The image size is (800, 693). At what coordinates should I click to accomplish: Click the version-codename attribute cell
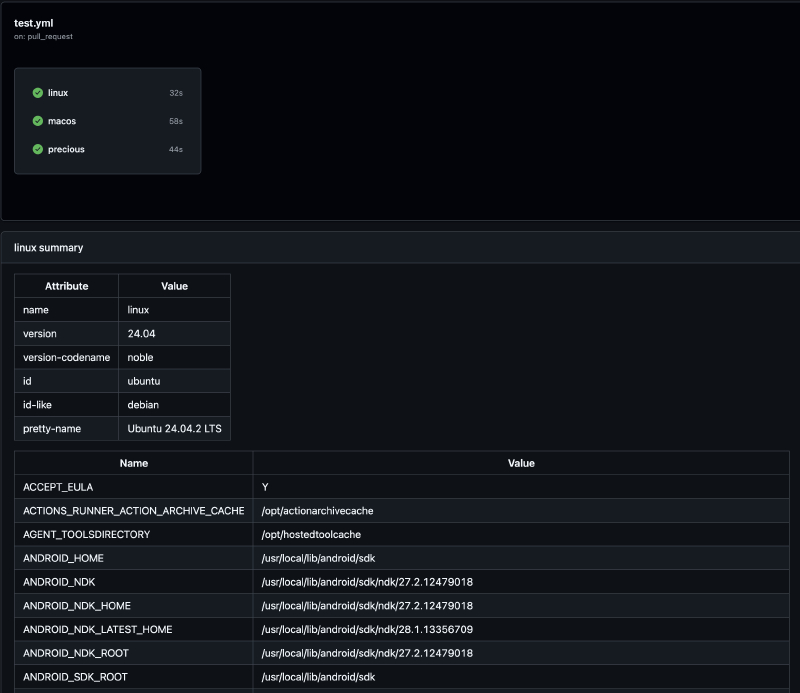[66, 358]
